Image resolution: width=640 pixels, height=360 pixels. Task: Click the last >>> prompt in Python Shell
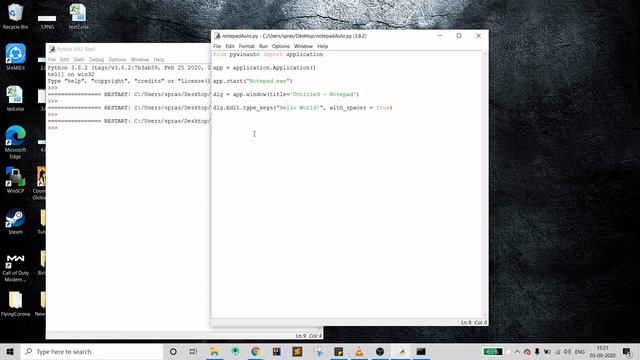coord(53,128)
